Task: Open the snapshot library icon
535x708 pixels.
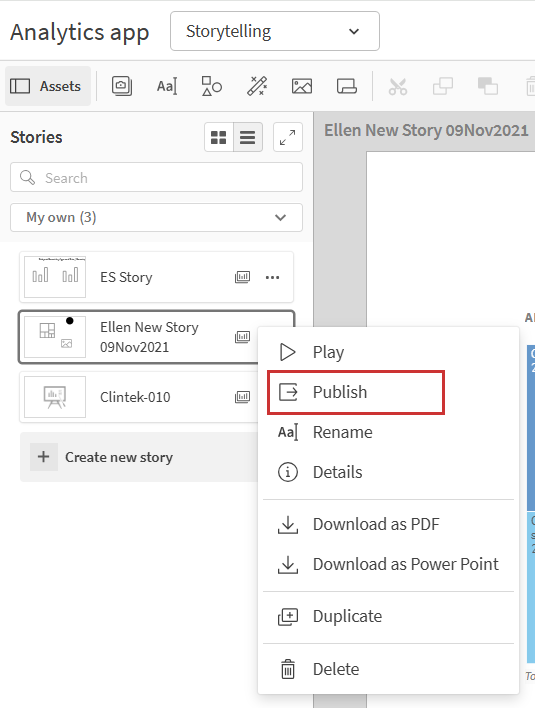Action: [x=122, y=86]
